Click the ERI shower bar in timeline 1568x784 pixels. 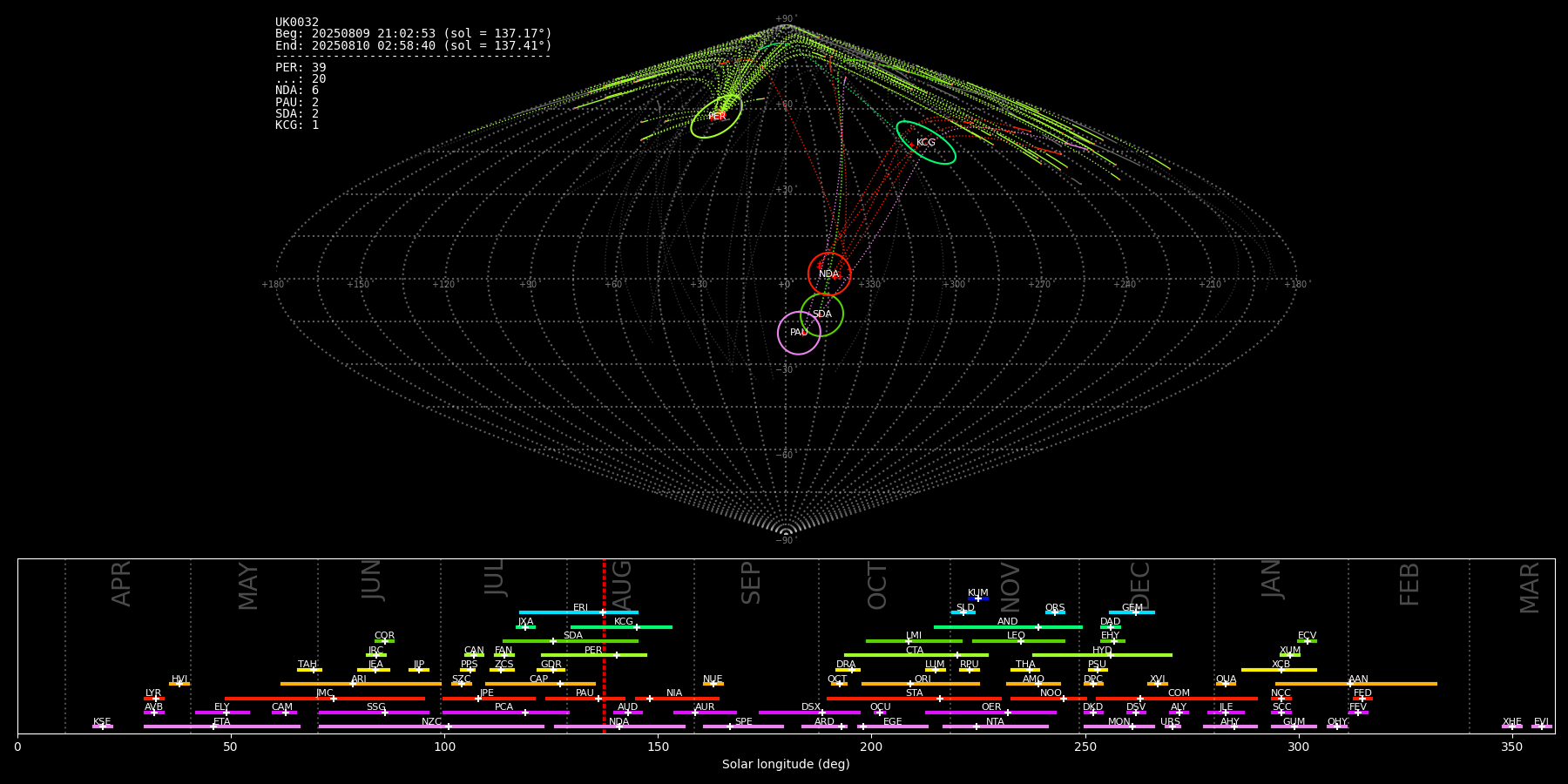click(578, 612)
